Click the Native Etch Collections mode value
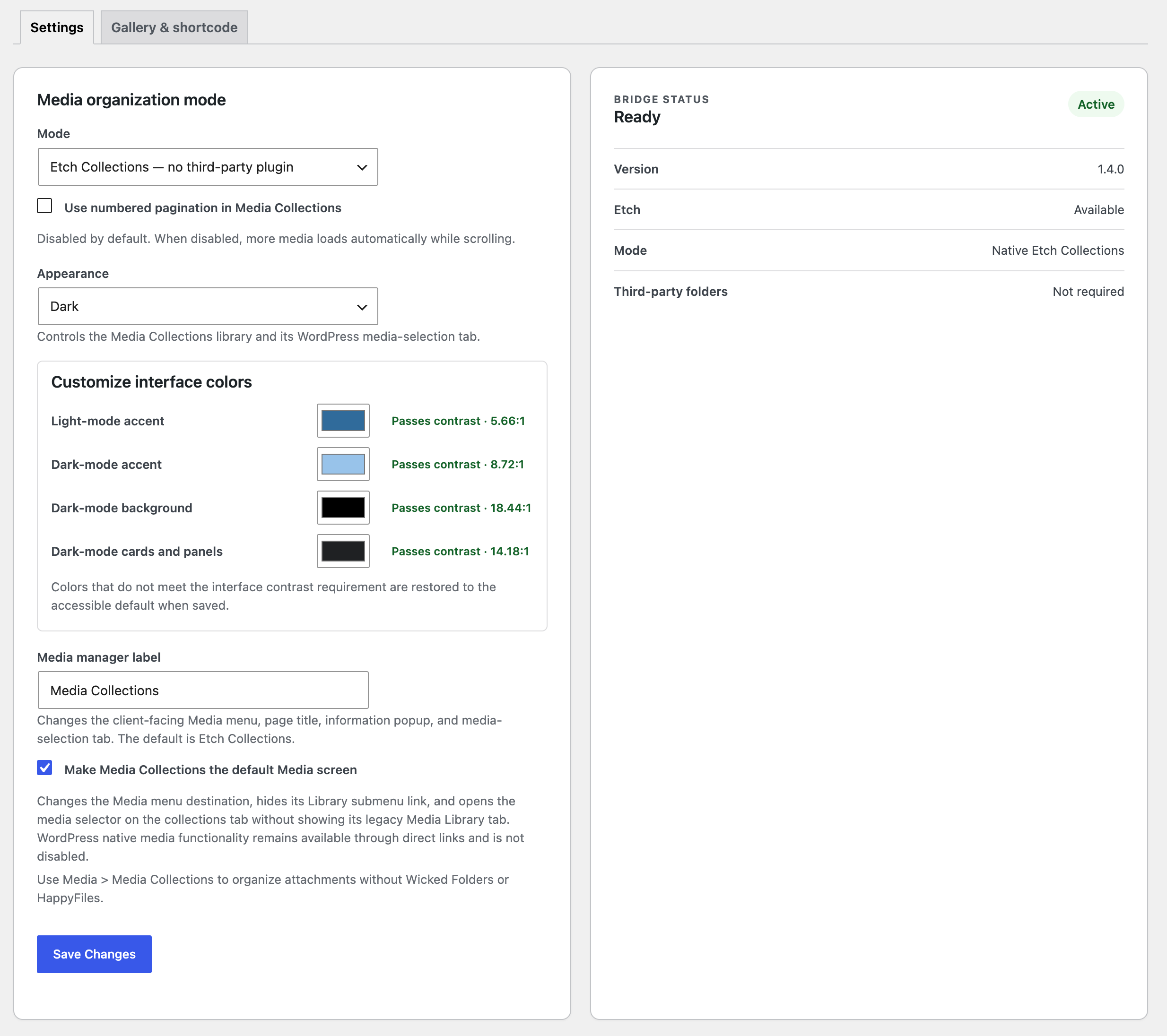The height and width of the screenshot is (1036, 1167). click(1057, 250)
